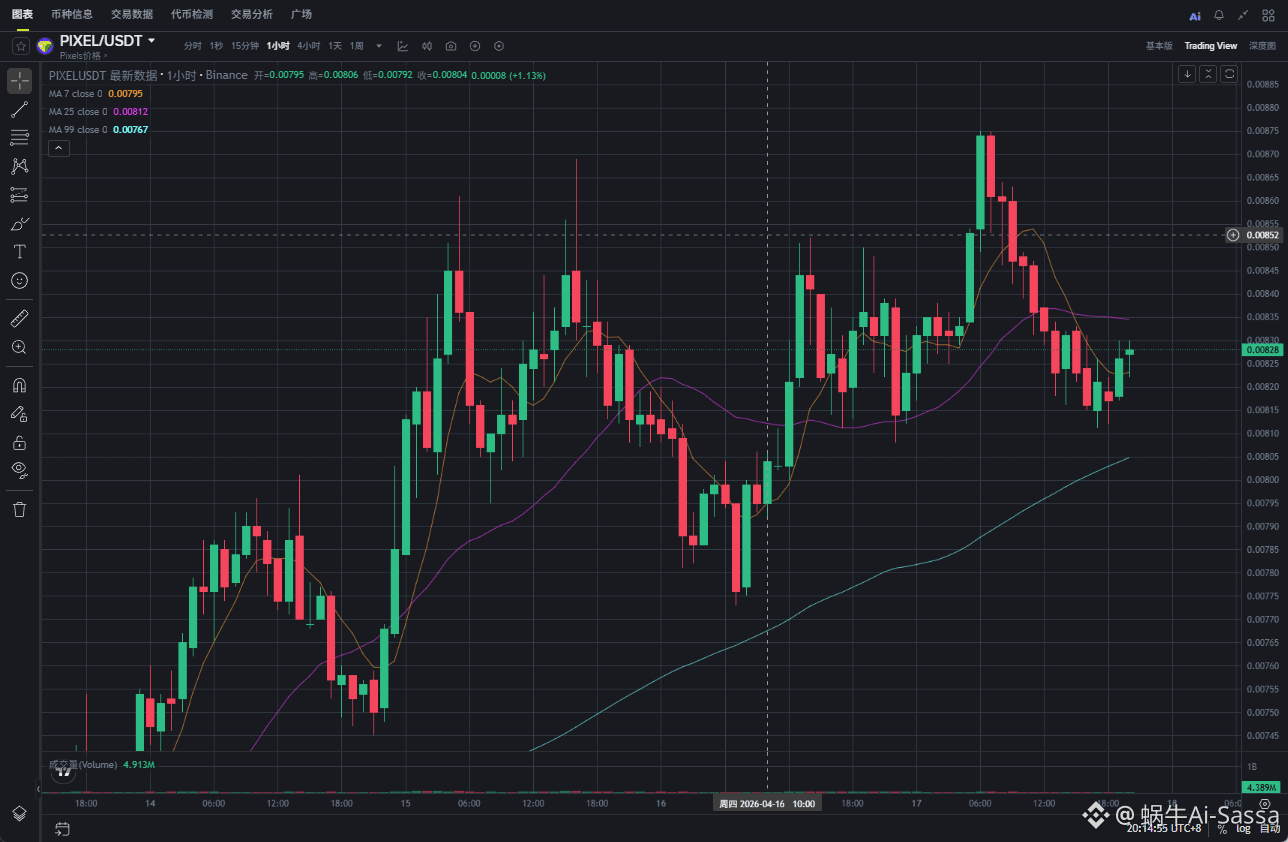
Task: Open the Pixels价格 link
Action: tap(84, 56)
